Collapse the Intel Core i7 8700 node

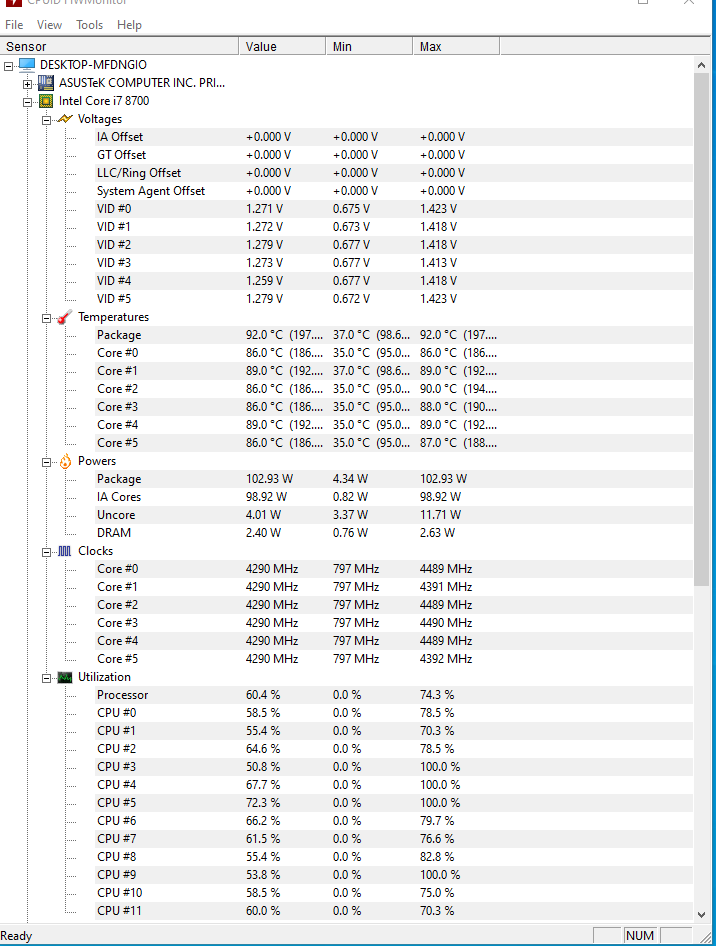(x=27, y=102)
